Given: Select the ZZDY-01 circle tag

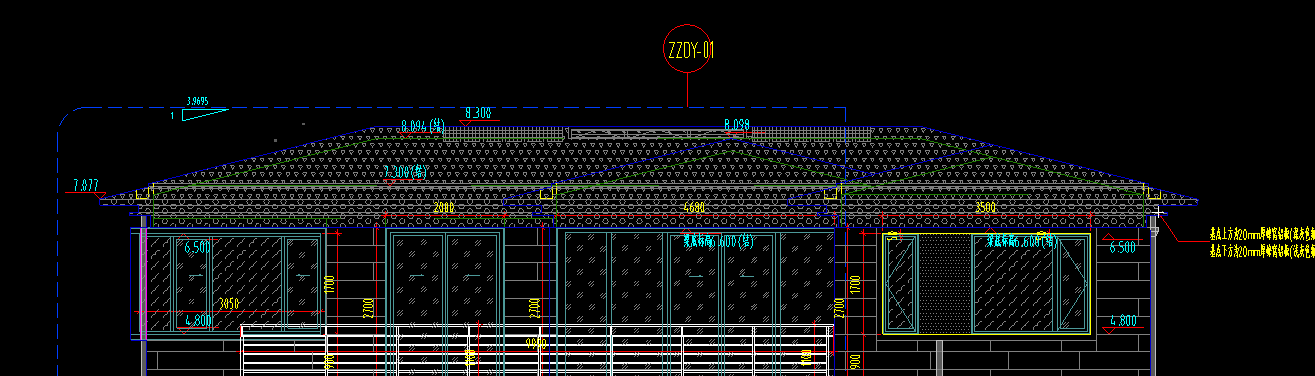Looking at the screenshot, I should [x=688, y=49].
